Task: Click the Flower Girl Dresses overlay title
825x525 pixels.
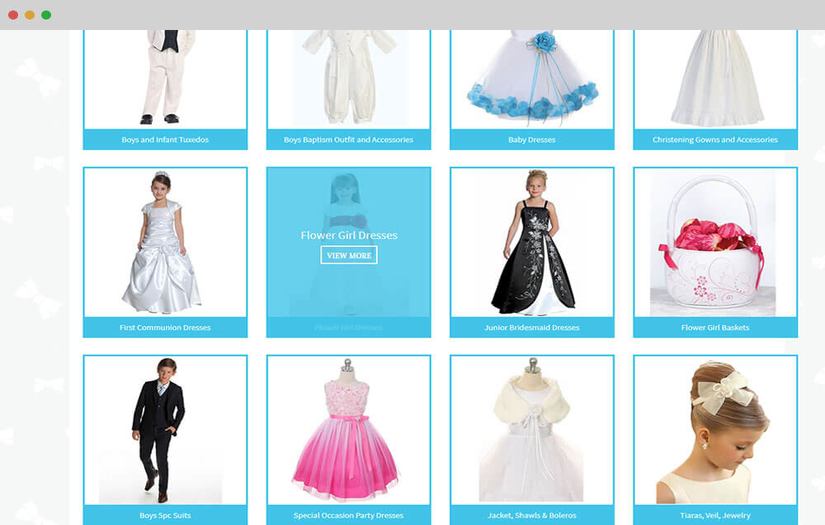Action: click(x=349, y=235)
